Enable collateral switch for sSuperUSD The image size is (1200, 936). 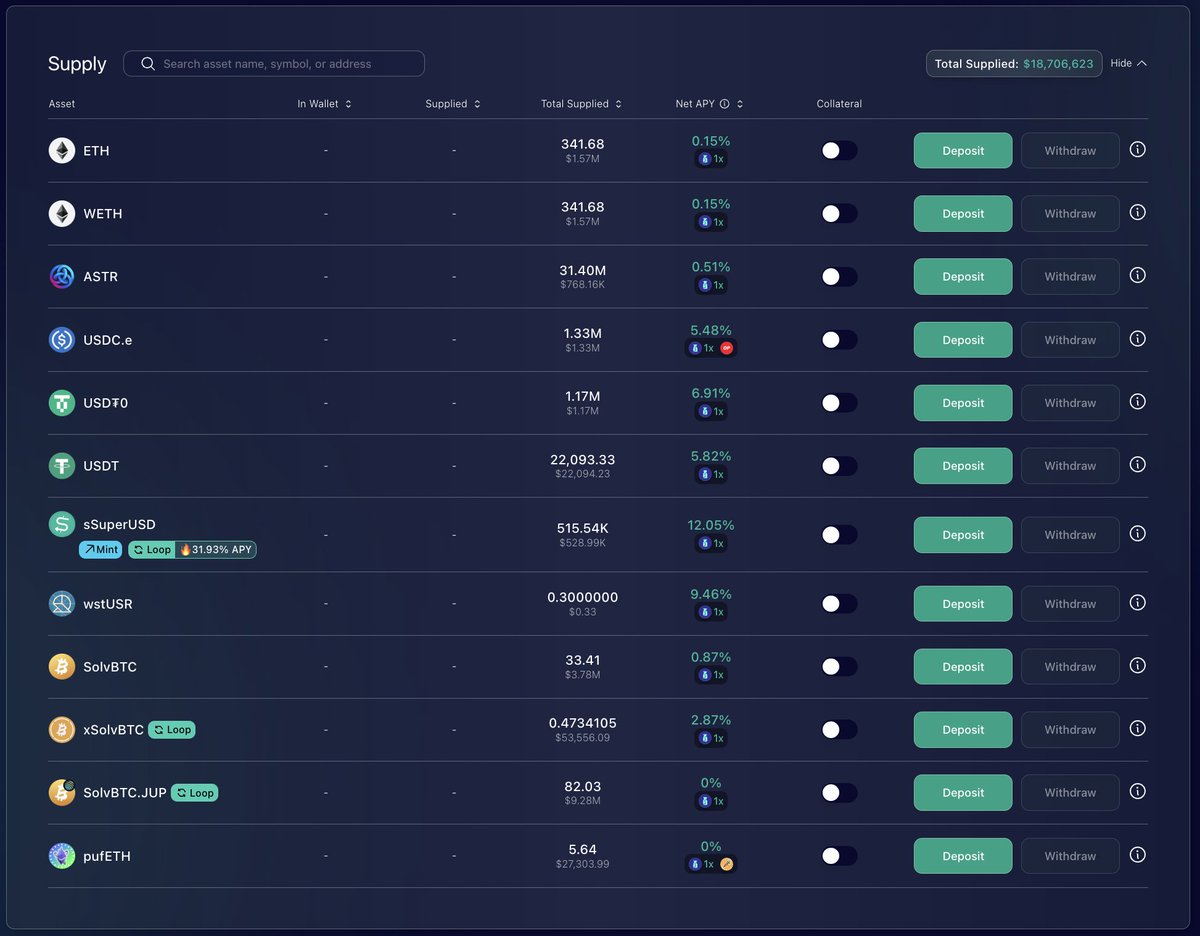tap(839, 534)
